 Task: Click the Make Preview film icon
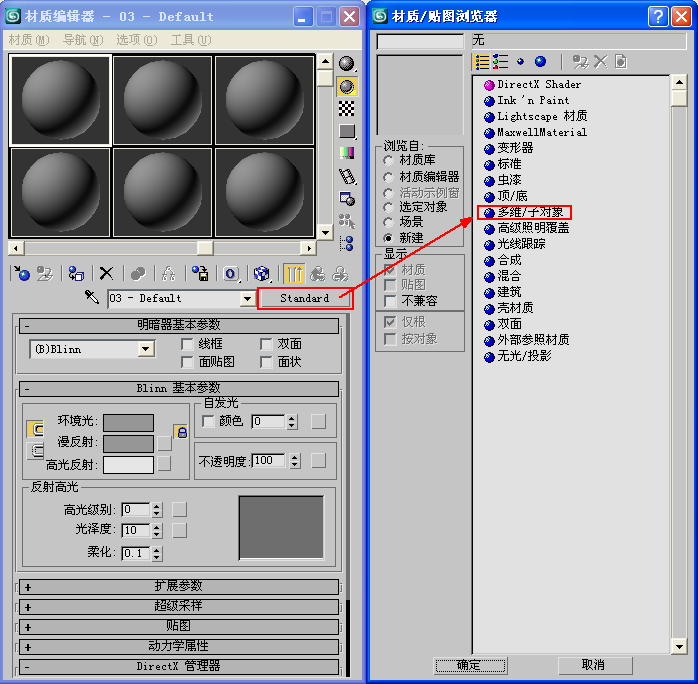click(x=347, y=176)
